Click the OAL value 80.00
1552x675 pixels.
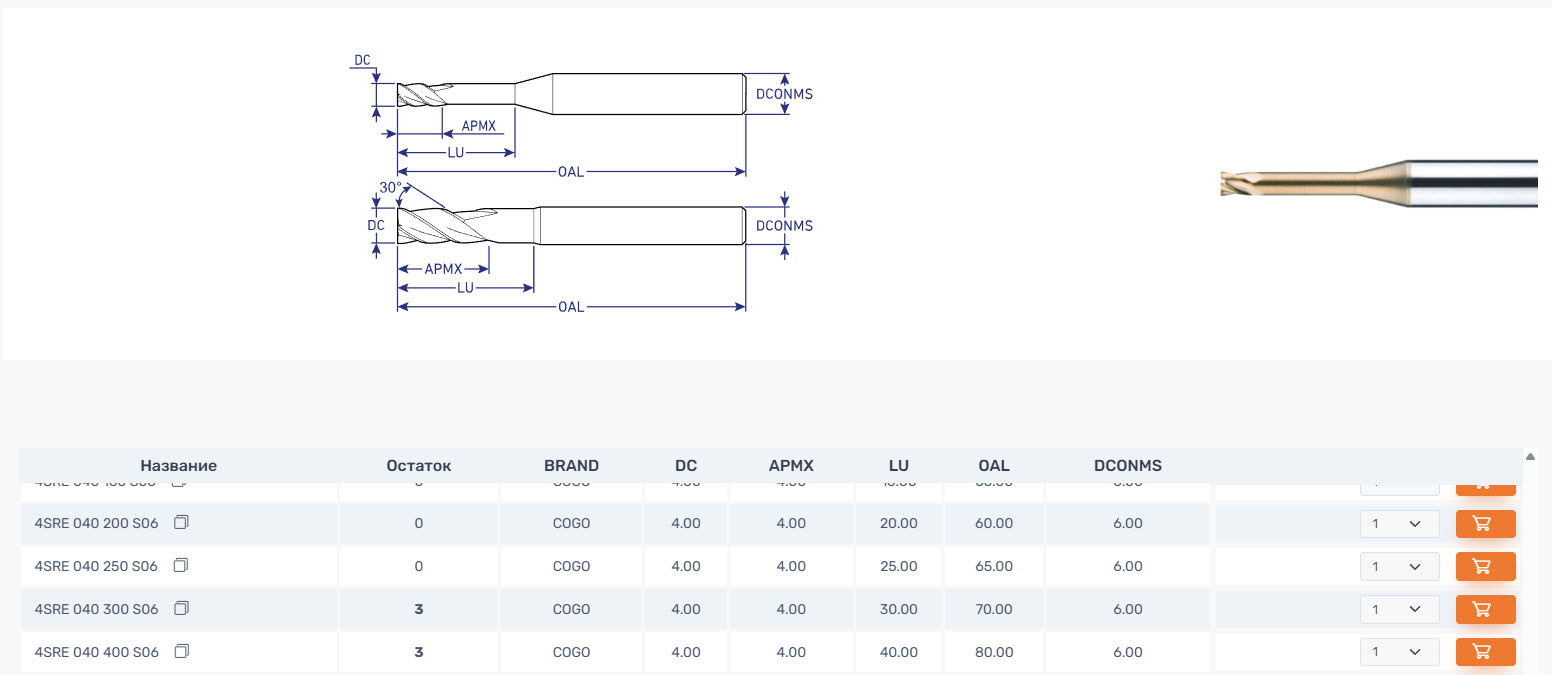(994, 653)
